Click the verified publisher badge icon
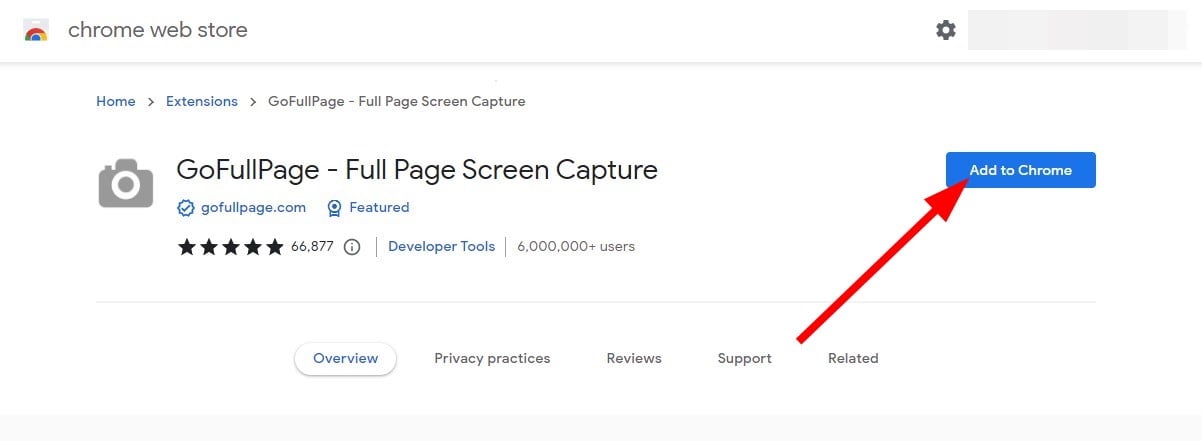1202x441 pixels. point(185,208)
